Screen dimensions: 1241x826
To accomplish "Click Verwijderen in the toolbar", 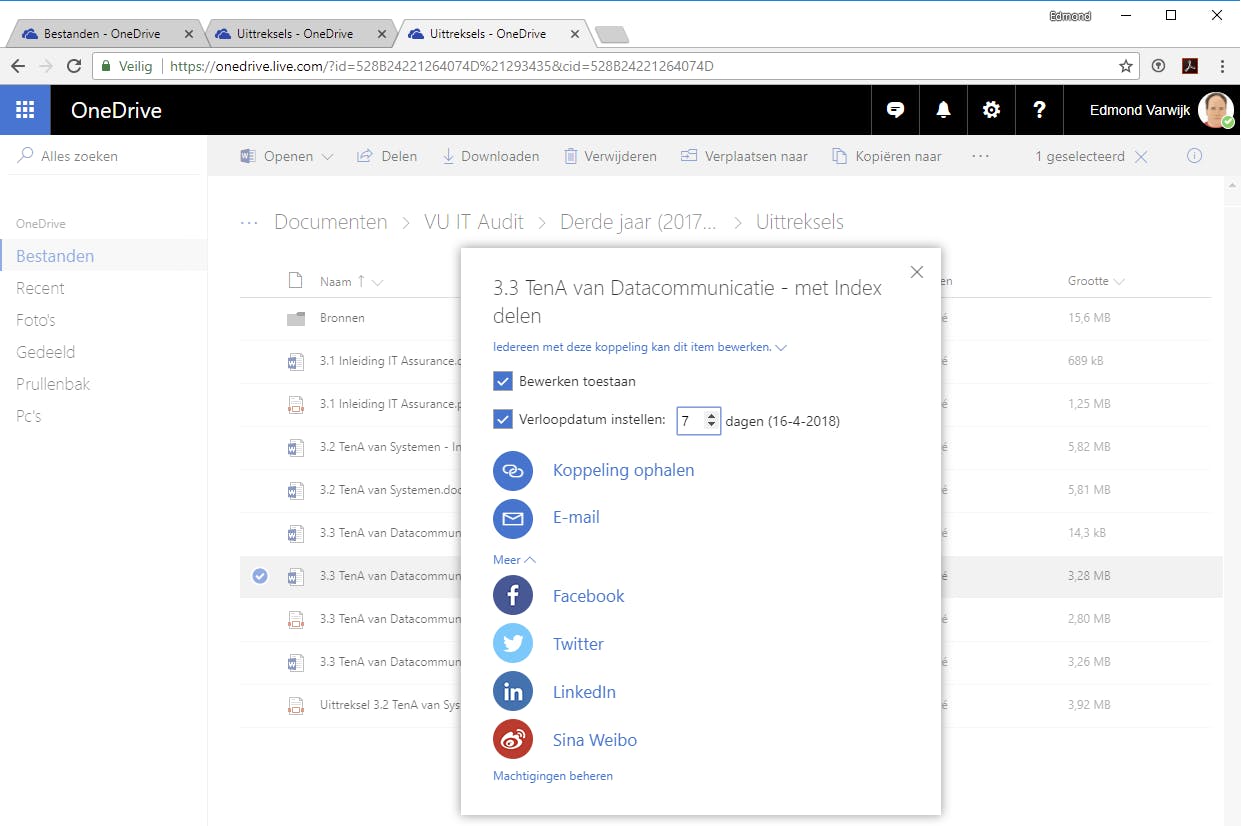I will click(x=610, y=156).
